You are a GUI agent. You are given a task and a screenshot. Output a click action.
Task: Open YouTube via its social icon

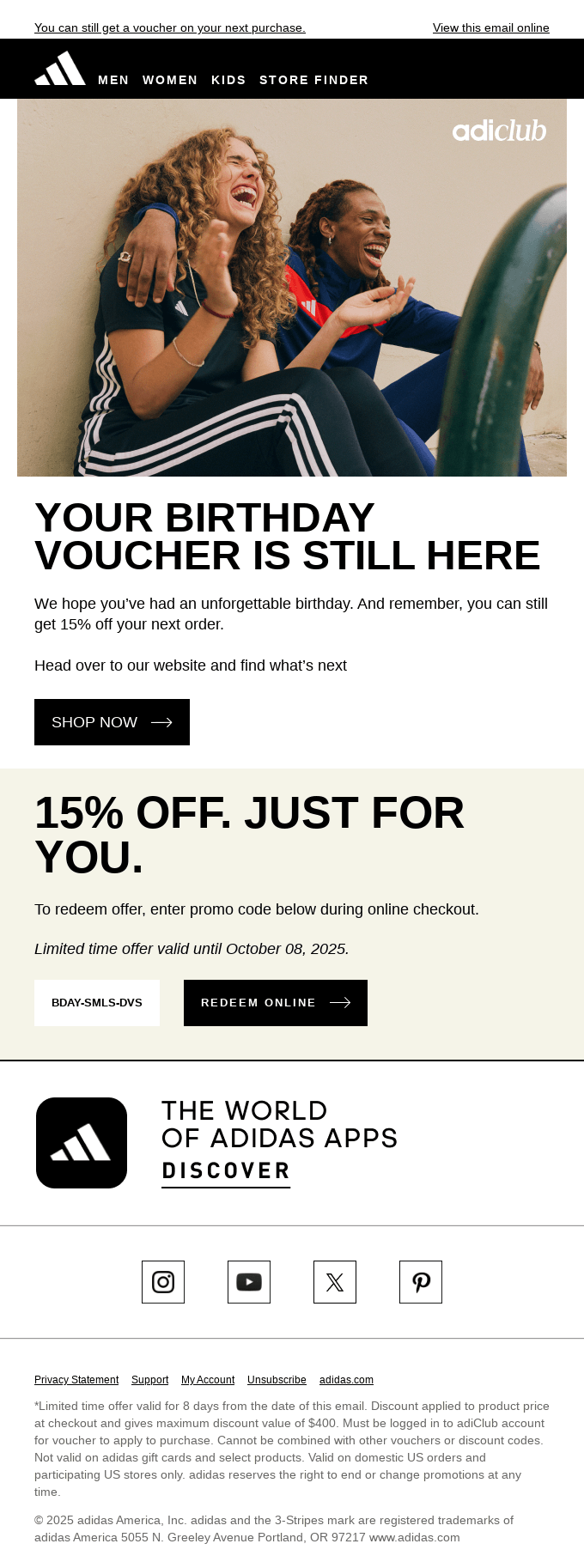[249, 1282]
